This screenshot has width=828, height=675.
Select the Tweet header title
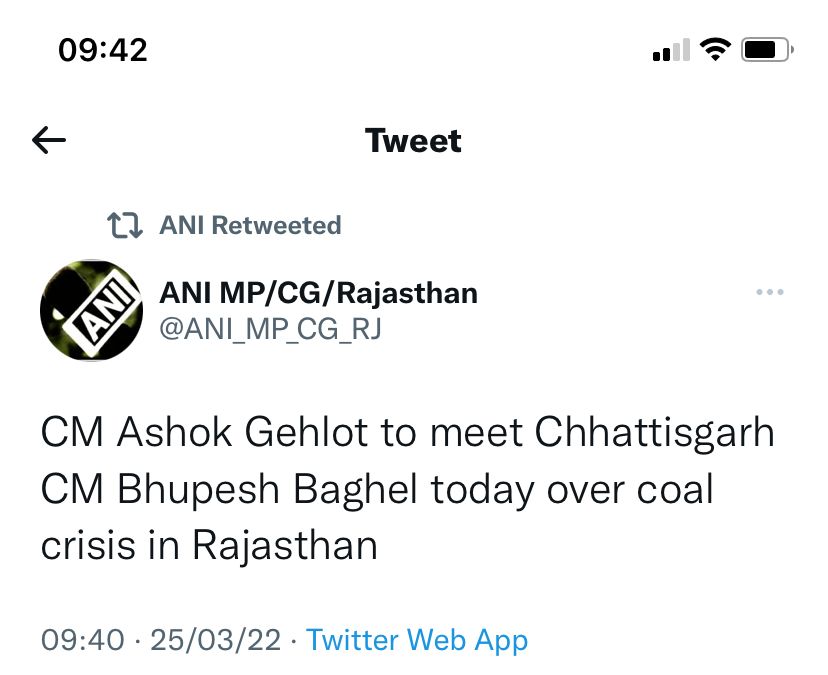pyautogui.click(x=413, y=140)
